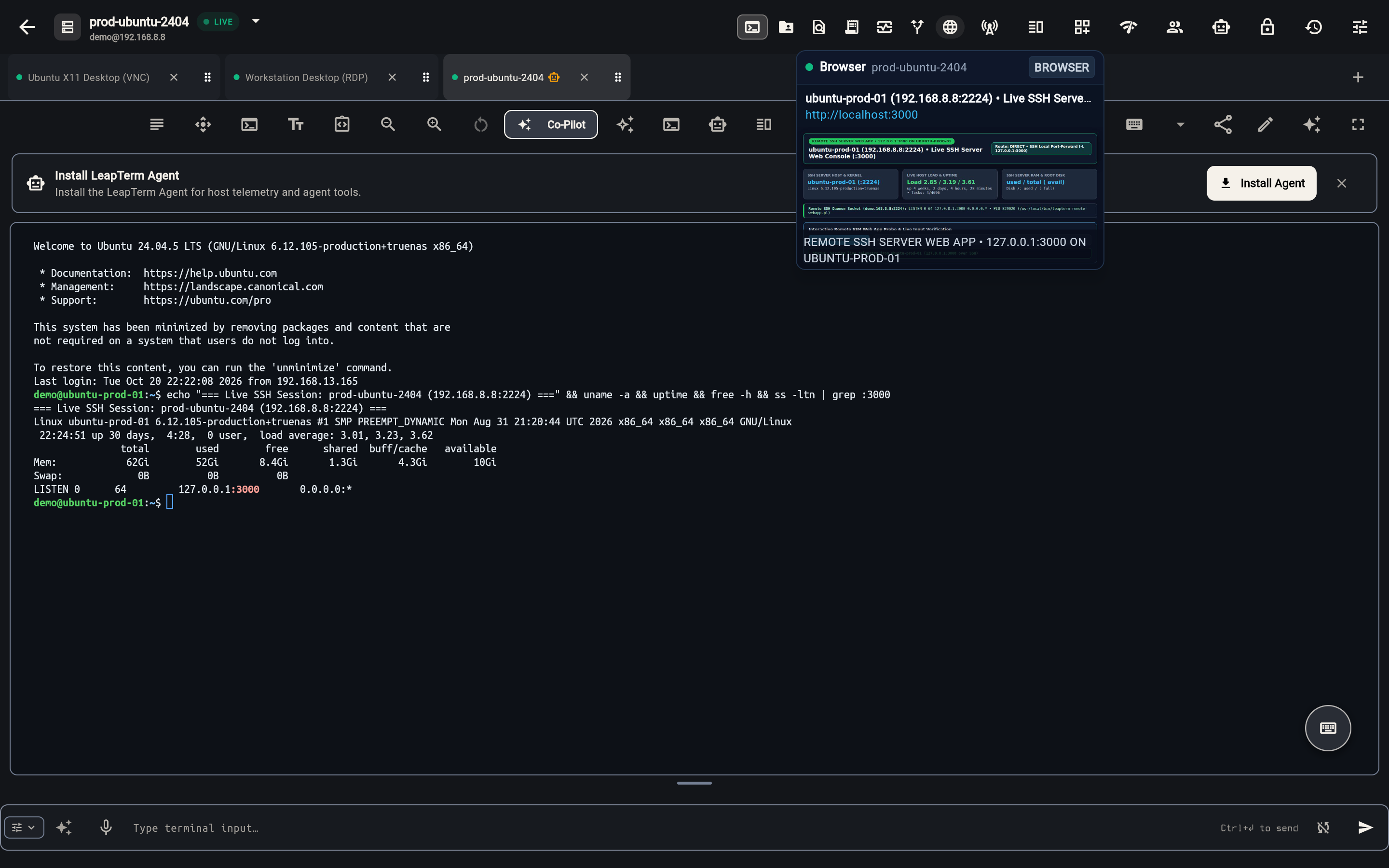Screen dimensions: 1389x868
Task: Open the lock security icon
Action: pos(1267,27)
